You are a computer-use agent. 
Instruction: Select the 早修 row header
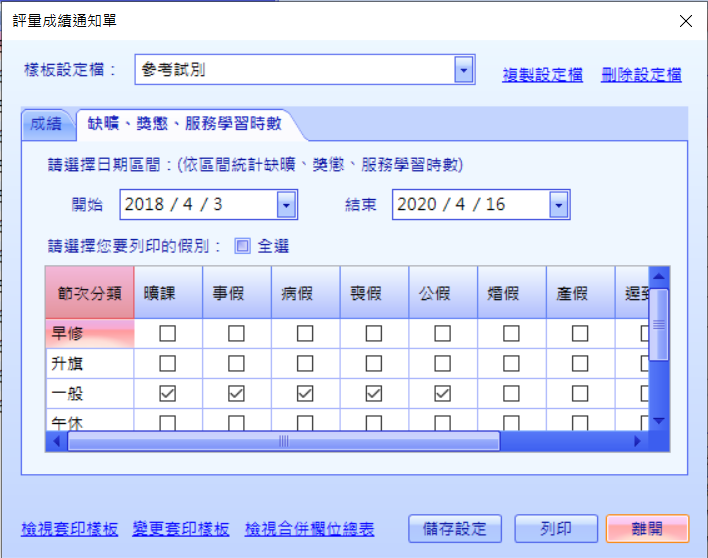[90, 334]
